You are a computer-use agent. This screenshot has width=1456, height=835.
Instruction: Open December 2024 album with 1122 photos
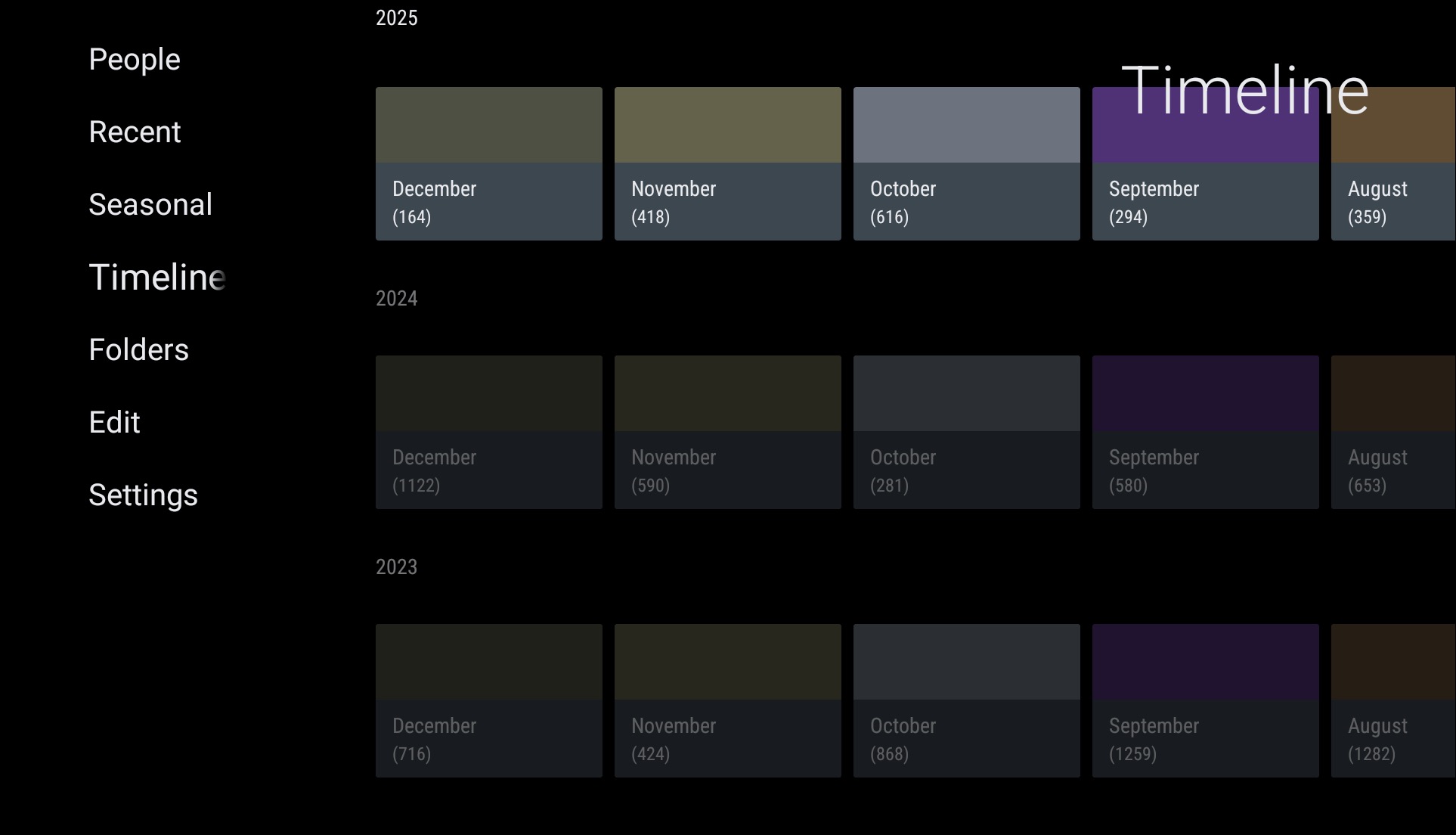point(488,433)
